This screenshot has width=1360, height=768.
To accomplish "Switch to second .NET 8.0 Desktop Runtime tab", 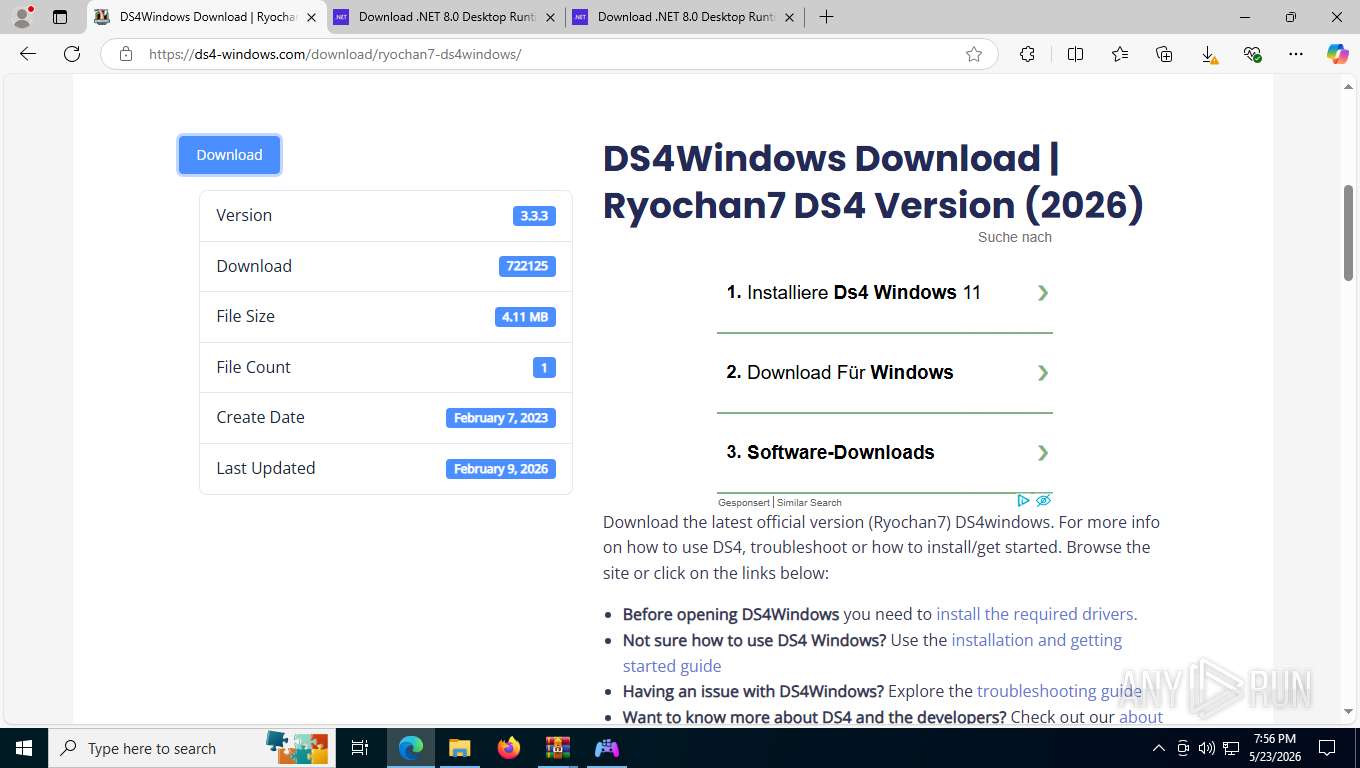I will pos(446,17).
